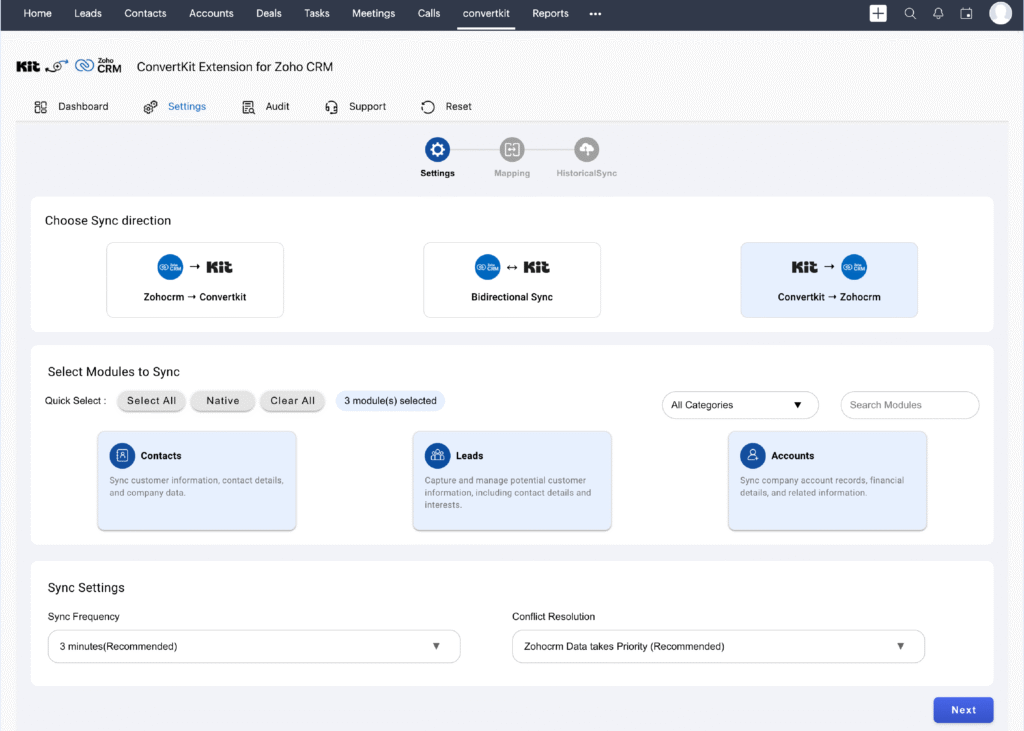Viewport: 1024px width, 731px height.
Task: Click the Next button
Action: coord(963,709)
